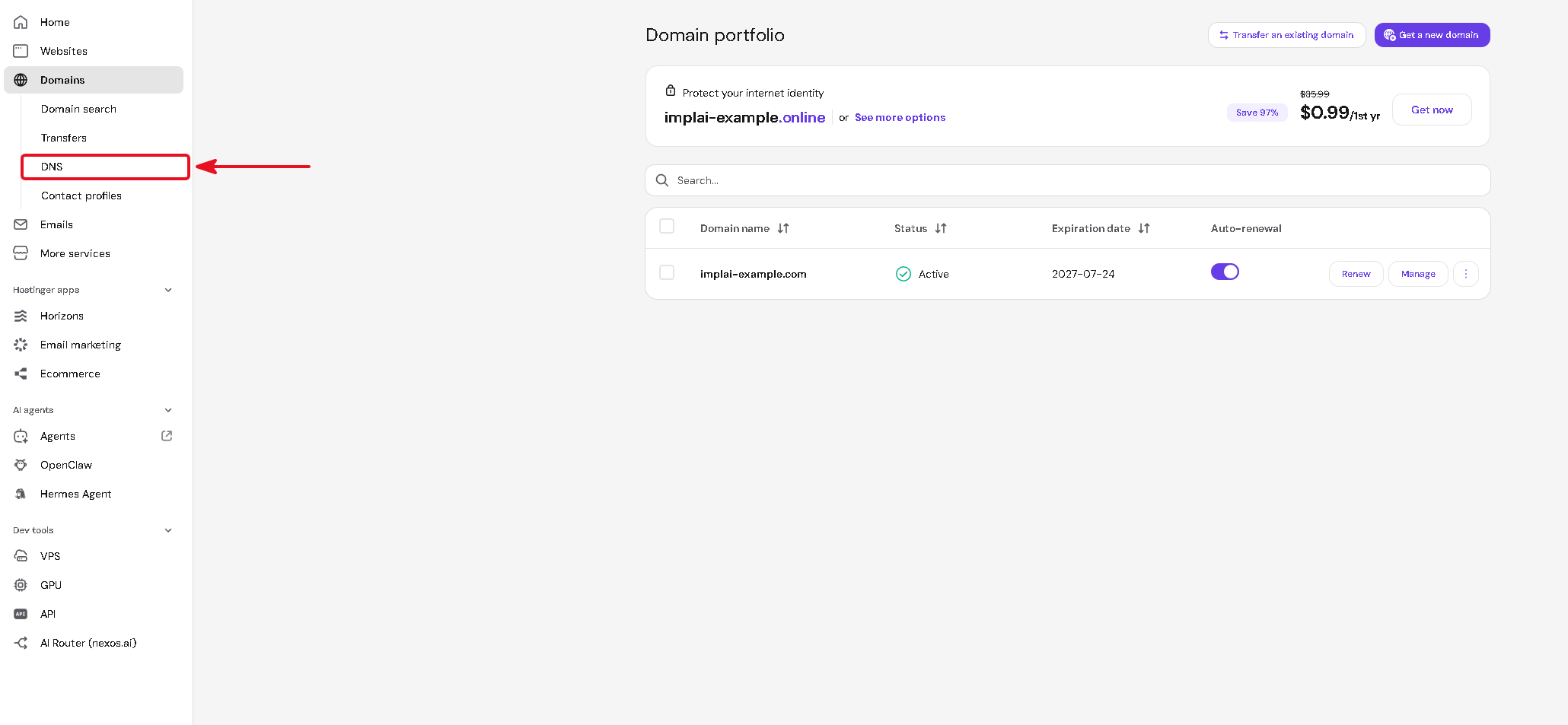Sort by Status column
Viewport: 1568px width, 725px height.
[x=941, y=228]
